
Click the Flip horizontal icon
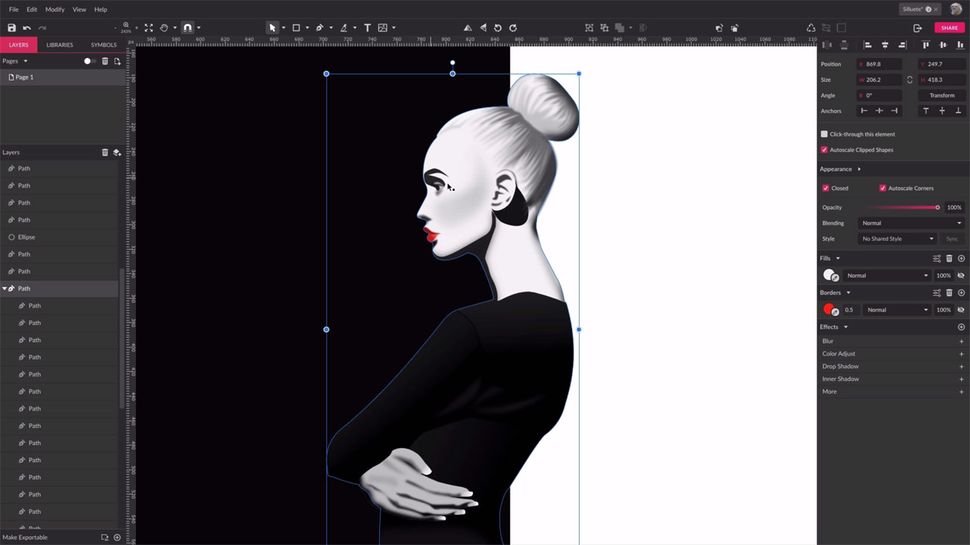468,28
